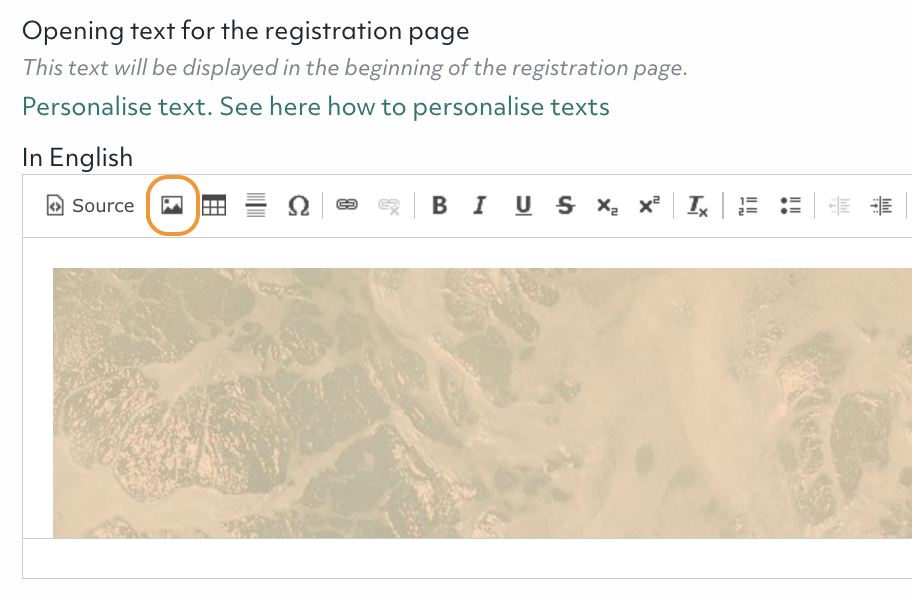The width and height of the screenshot is (912, 596).
Task: Insert an image using the circled toolbar icon
Action: pyautogui.click(x=172, y=205)
